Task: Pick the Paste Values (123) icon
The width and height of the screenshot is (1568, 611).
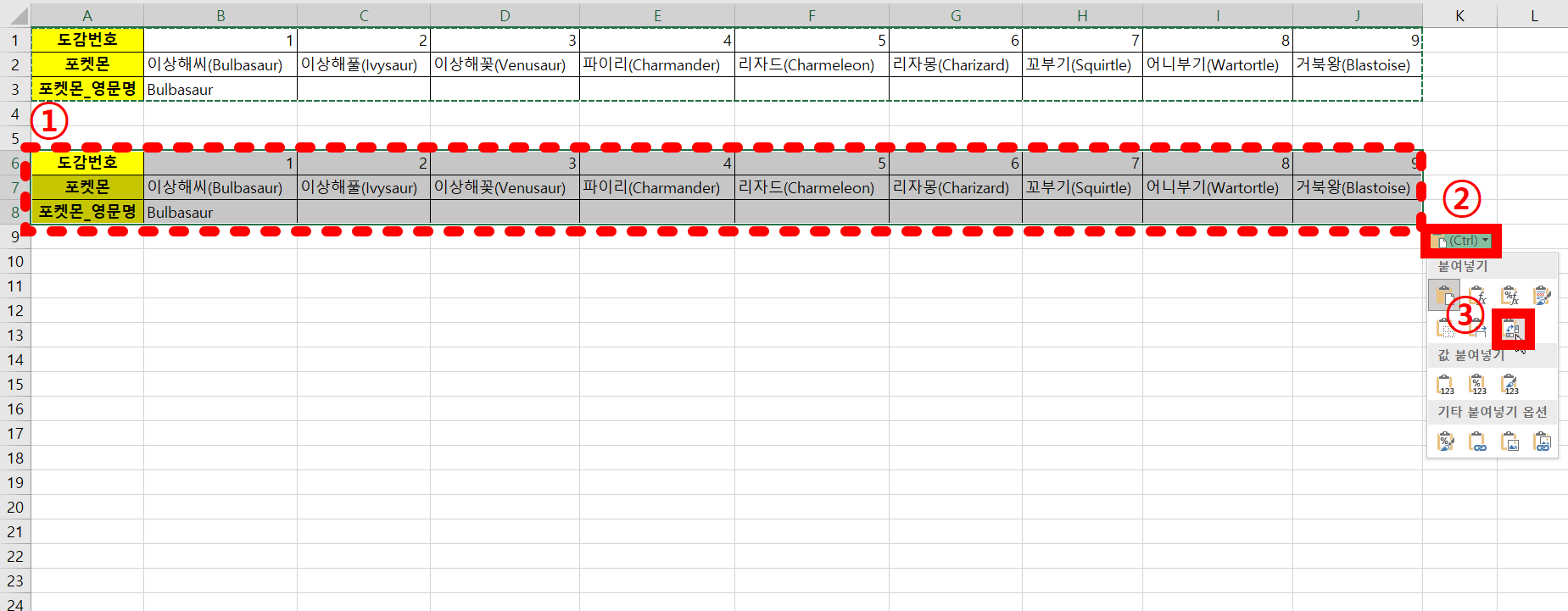Action: [x=1445, y=385]
